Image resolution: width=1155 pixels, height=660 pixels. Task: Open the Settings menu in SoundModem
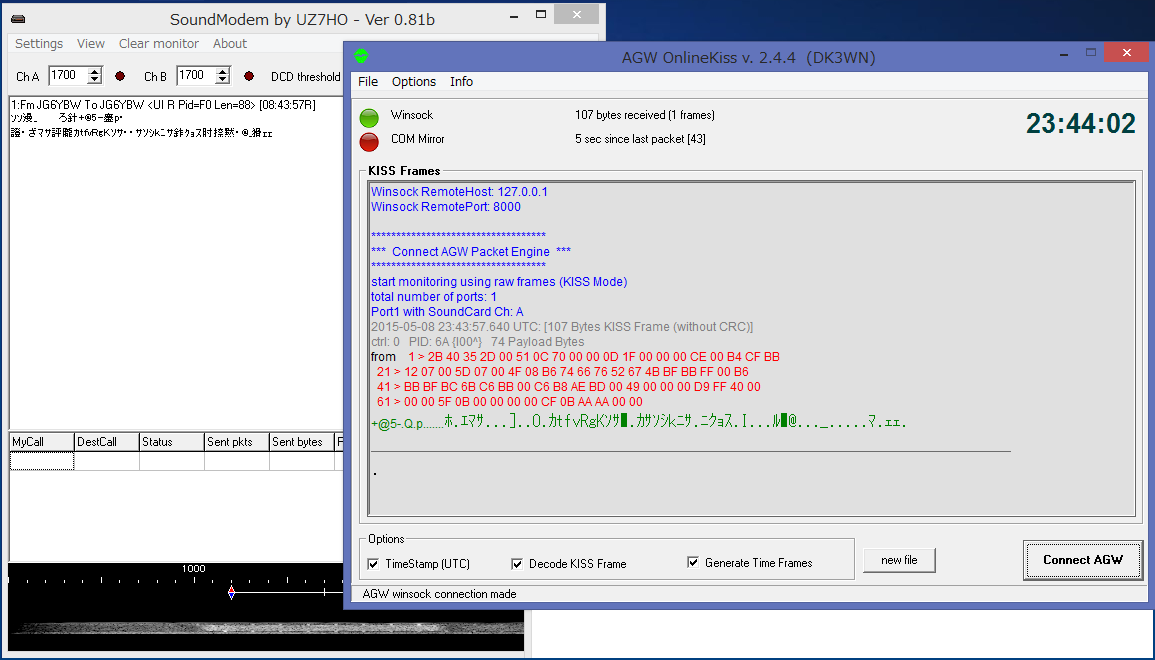click(x=39, y=43)
